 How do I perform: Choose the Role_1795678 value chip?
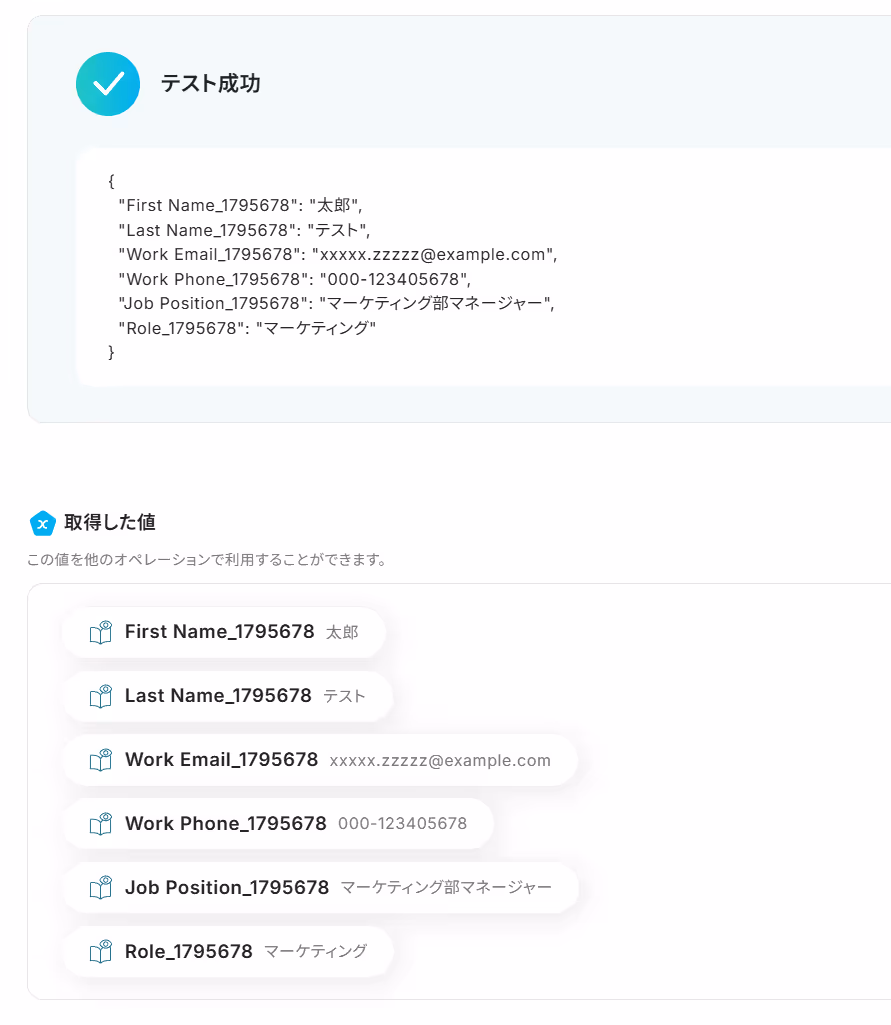[x=227, y=952]
